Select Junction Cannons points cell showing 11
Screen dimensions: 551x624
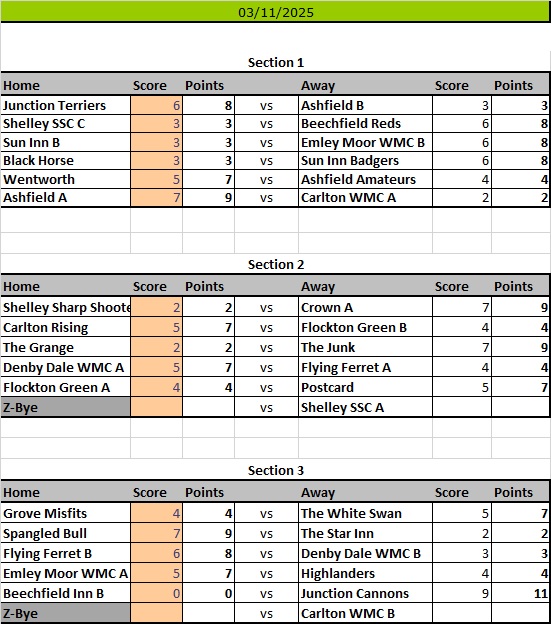520,593
